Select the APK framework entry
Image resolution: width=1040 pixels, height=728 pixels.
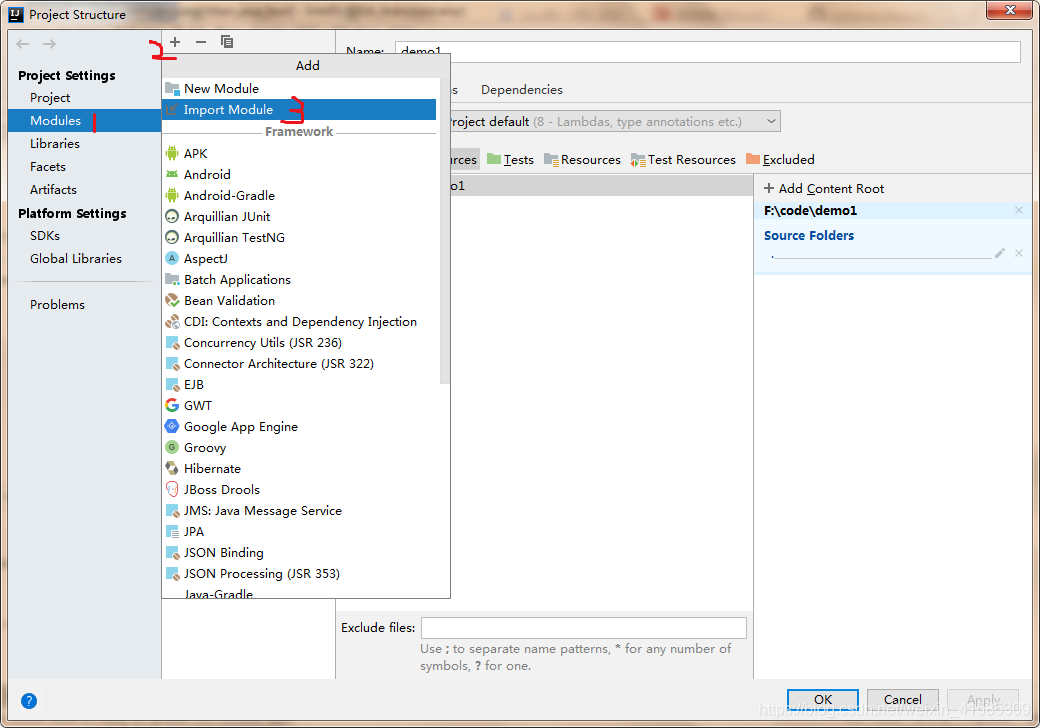(301, 153)
